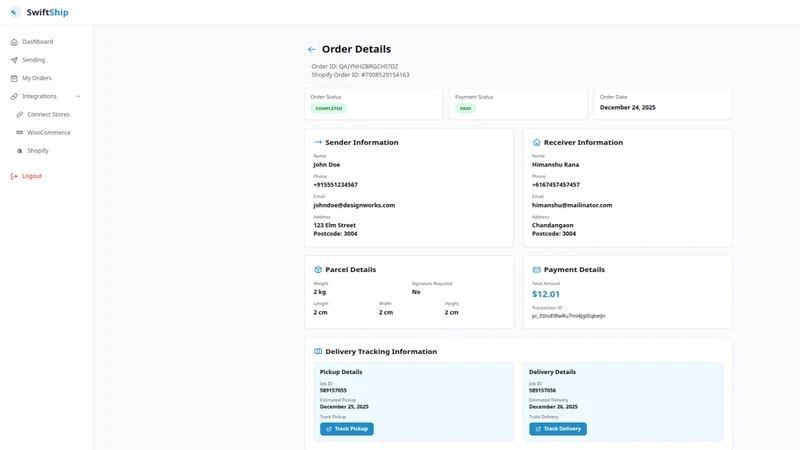Click the red Logout icon
Screen dimensions: 800x450
pyautogui.click(x=14, y=176)
